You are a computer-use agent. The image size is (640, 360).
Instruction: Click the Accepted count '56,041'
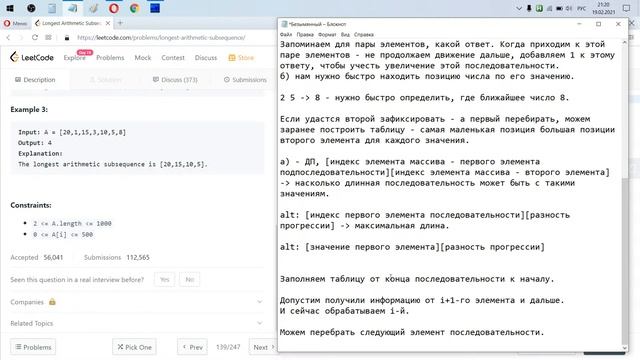click(53, 258)
